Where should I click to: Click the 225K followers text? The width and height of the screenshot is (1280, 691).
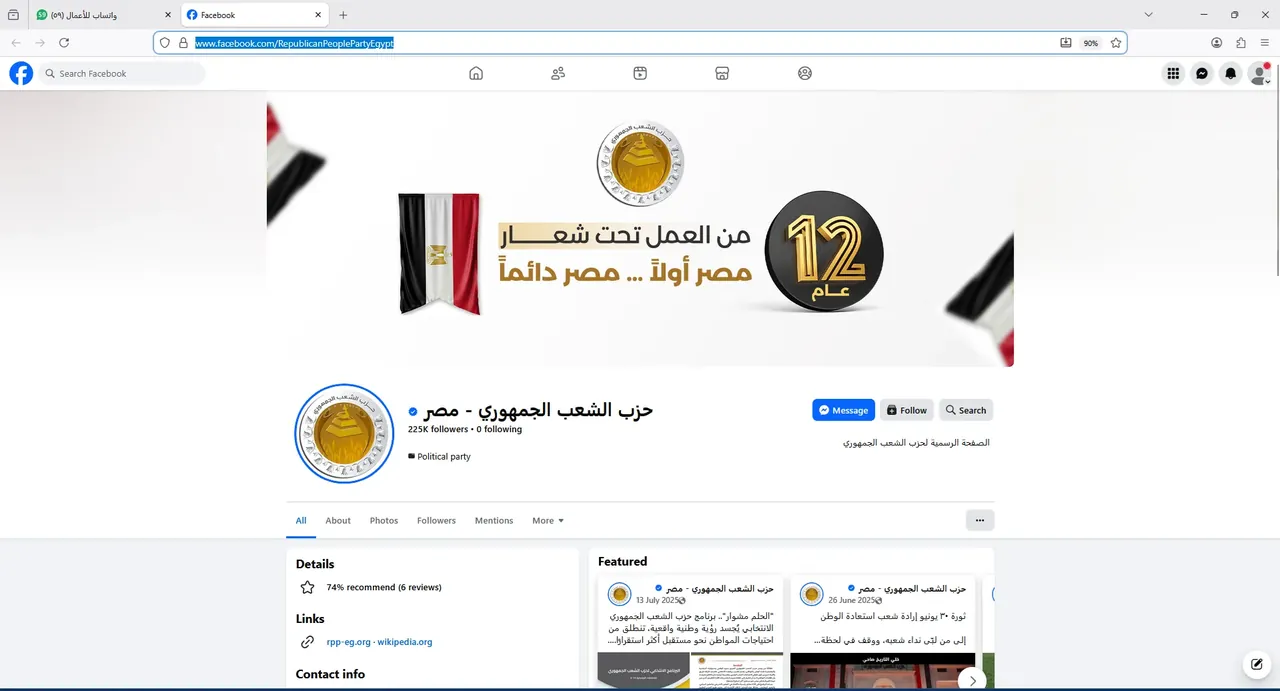click(438, 429)
